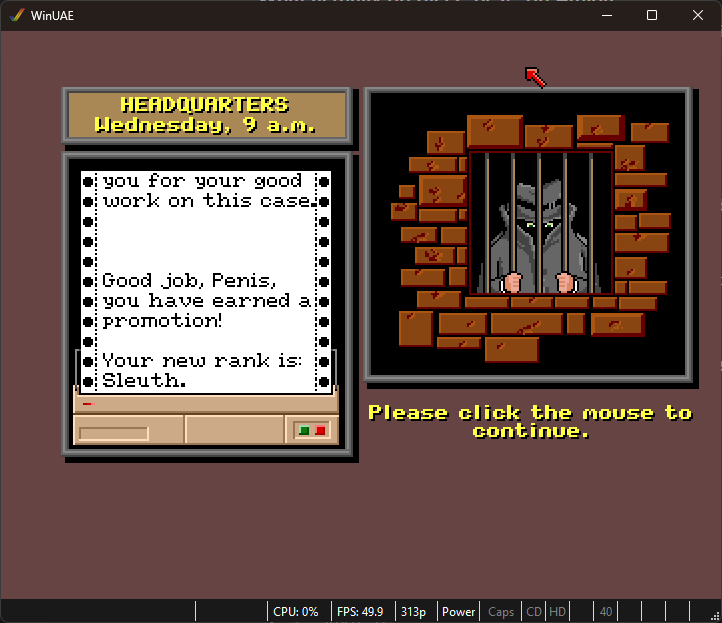
Task: Click the red light on the printer
Action: click(x=320, y=431)
